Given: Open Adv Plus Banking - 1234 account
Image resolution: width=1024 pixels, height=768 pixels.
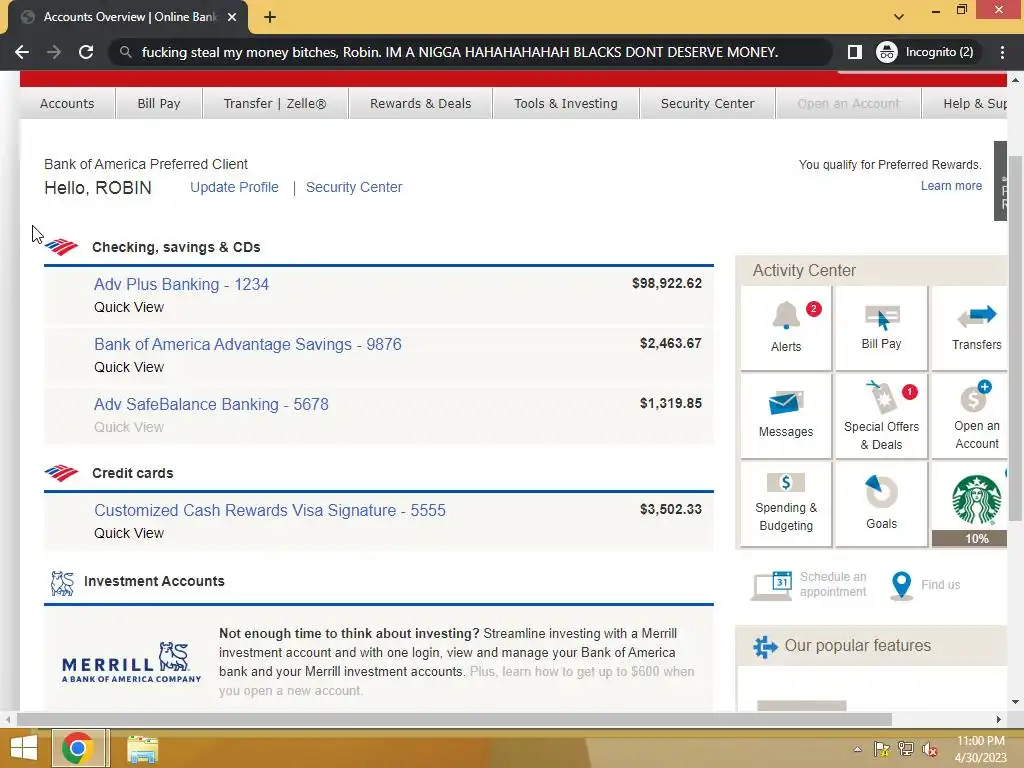Looking at the screenshot, I should (182, 284).
